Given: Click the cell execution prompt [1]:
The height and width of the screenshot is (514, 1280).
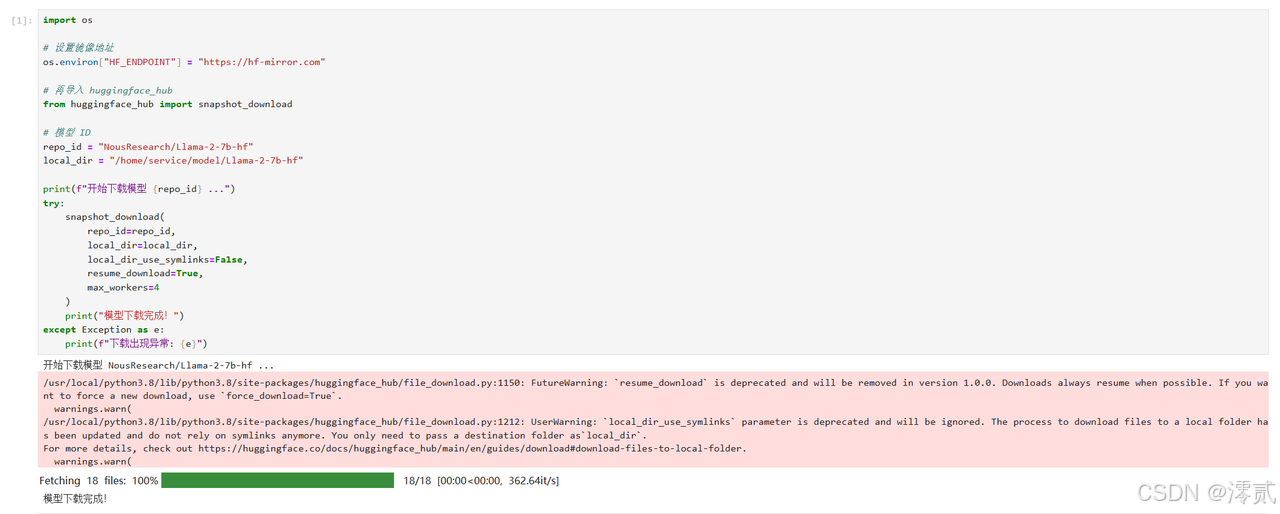Looking at the screenshot, I should tap(21, 20).
